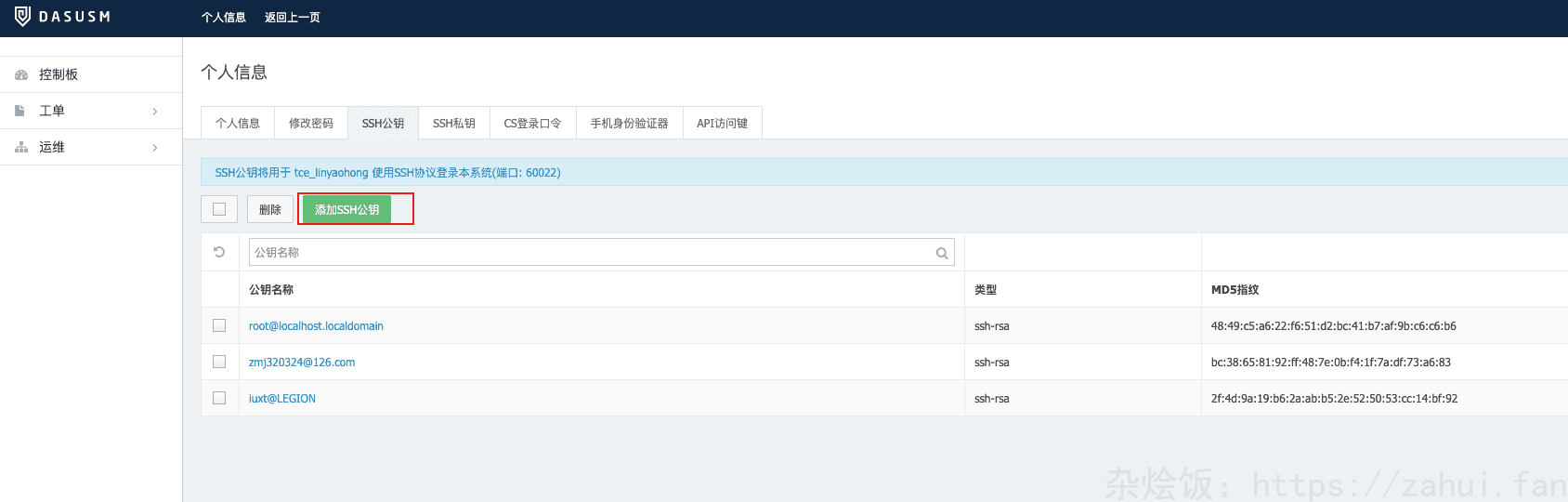Screen dimensions: 1568x502
Task: Open the 修改密码 tab
Action: click(x=310, y=124)
